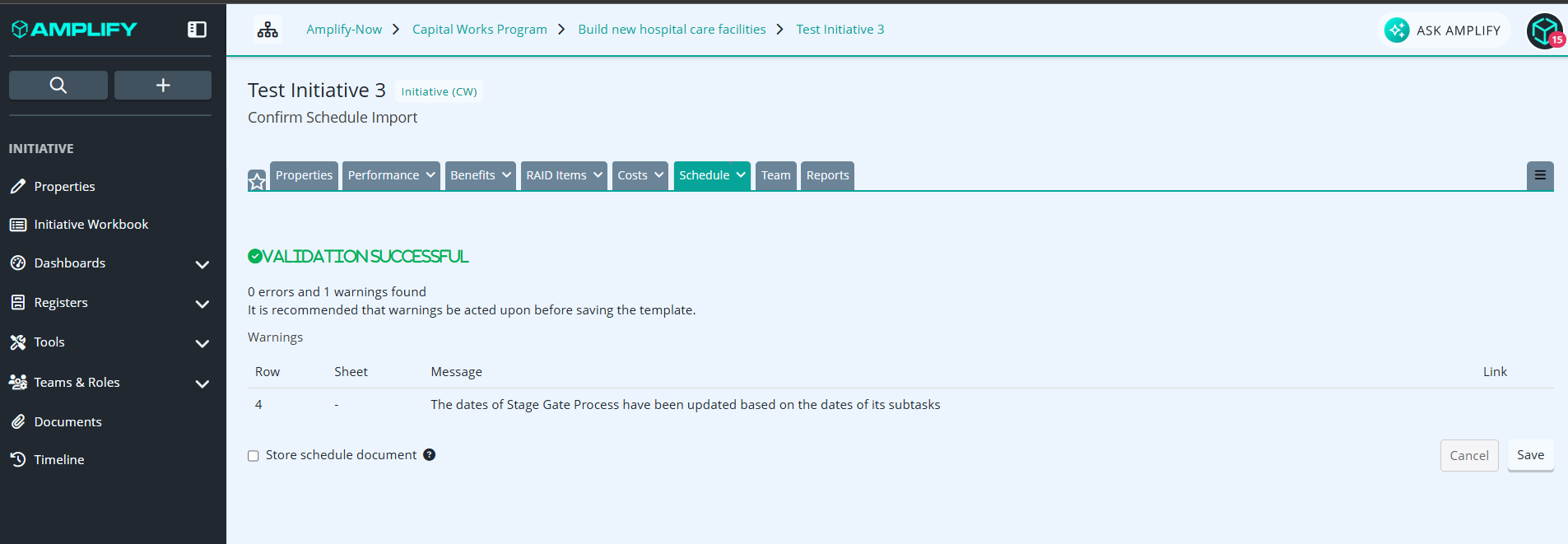This screenshot has height=544, width=1568.
Task: Click the Initiative (CW) type badge
Action: click(439, 91)
